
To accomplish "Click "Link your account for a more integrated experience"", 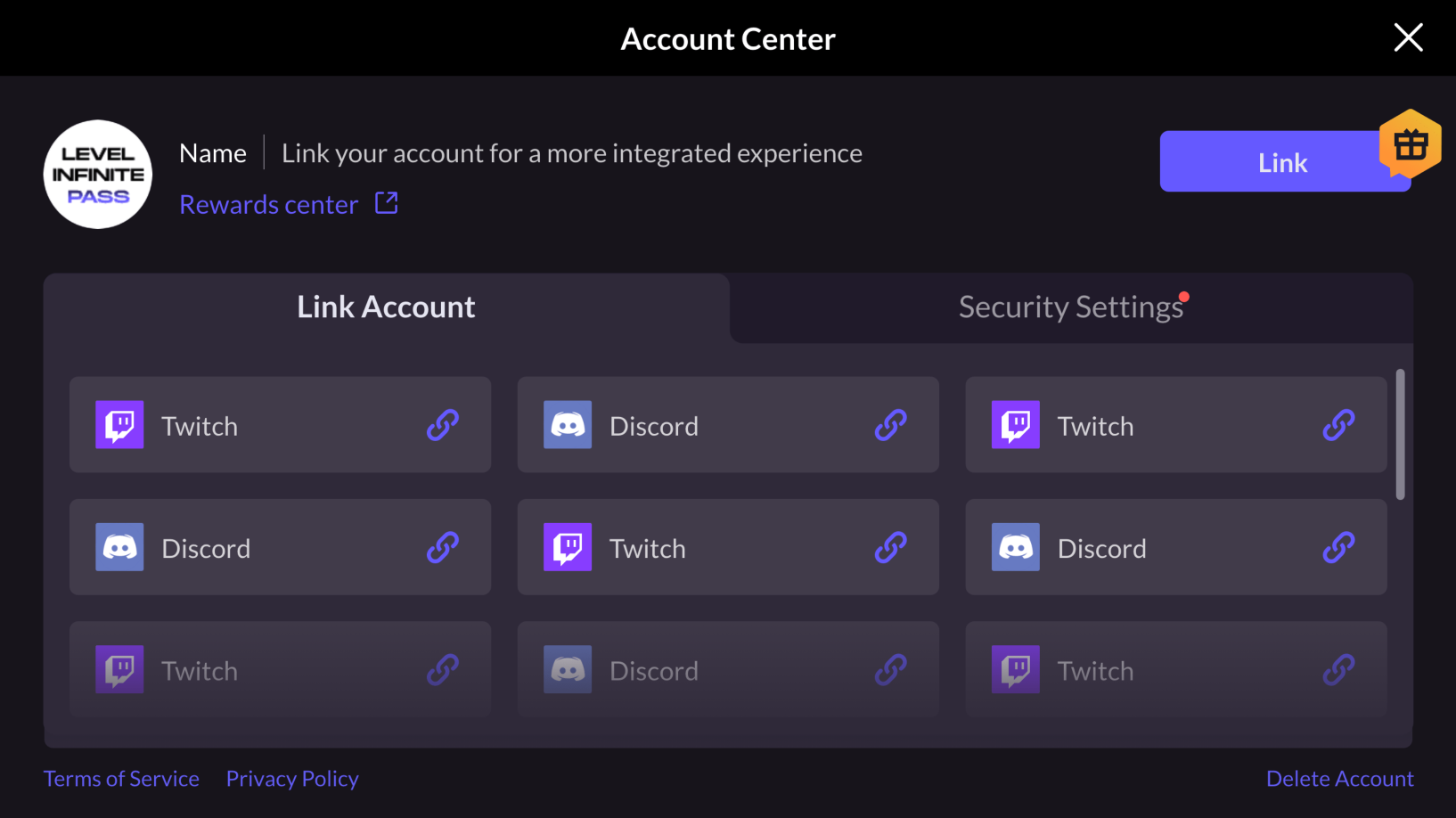I will click(572, 153).
